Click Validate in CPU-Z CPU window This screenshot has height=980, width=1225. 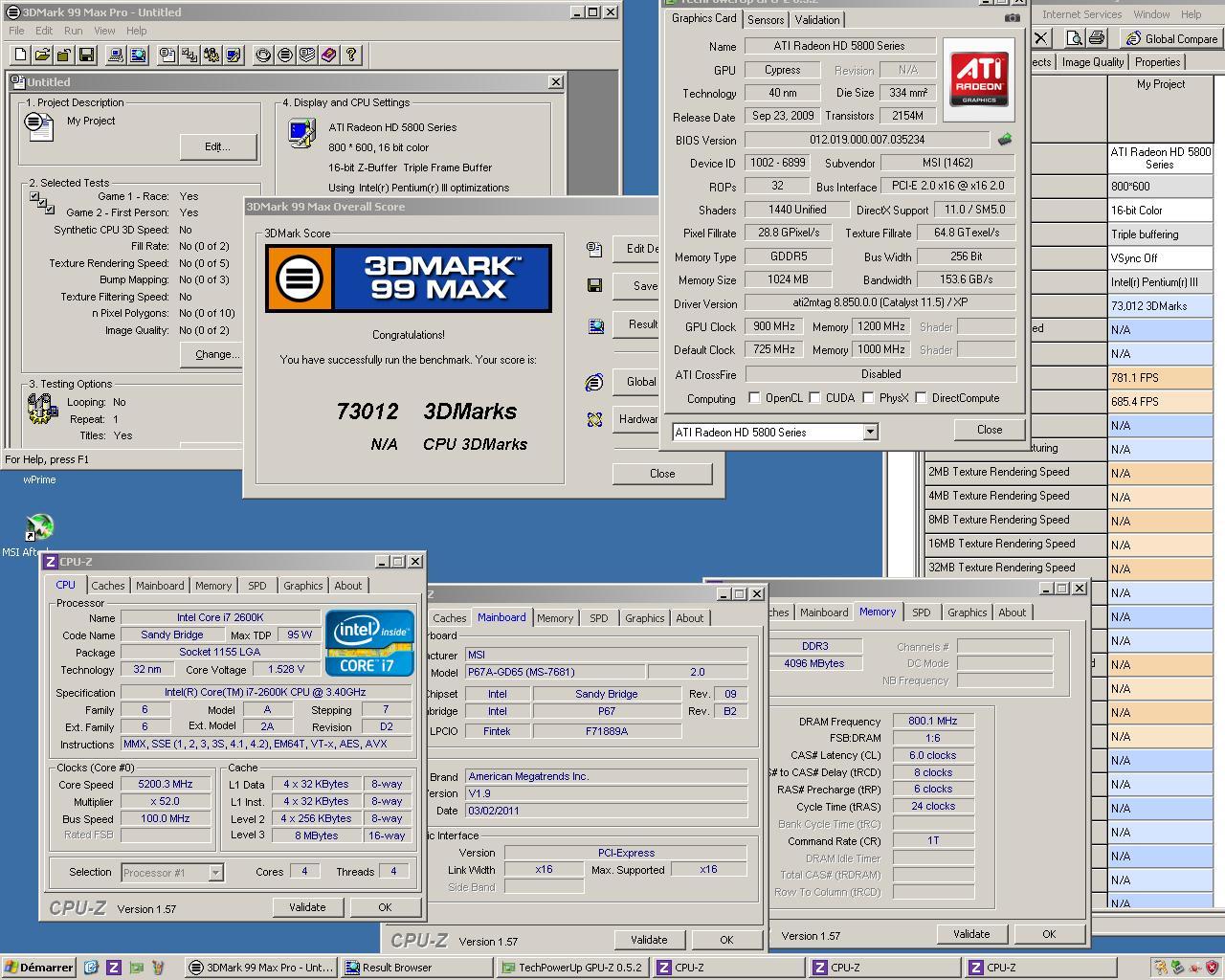tap(307, 907)
